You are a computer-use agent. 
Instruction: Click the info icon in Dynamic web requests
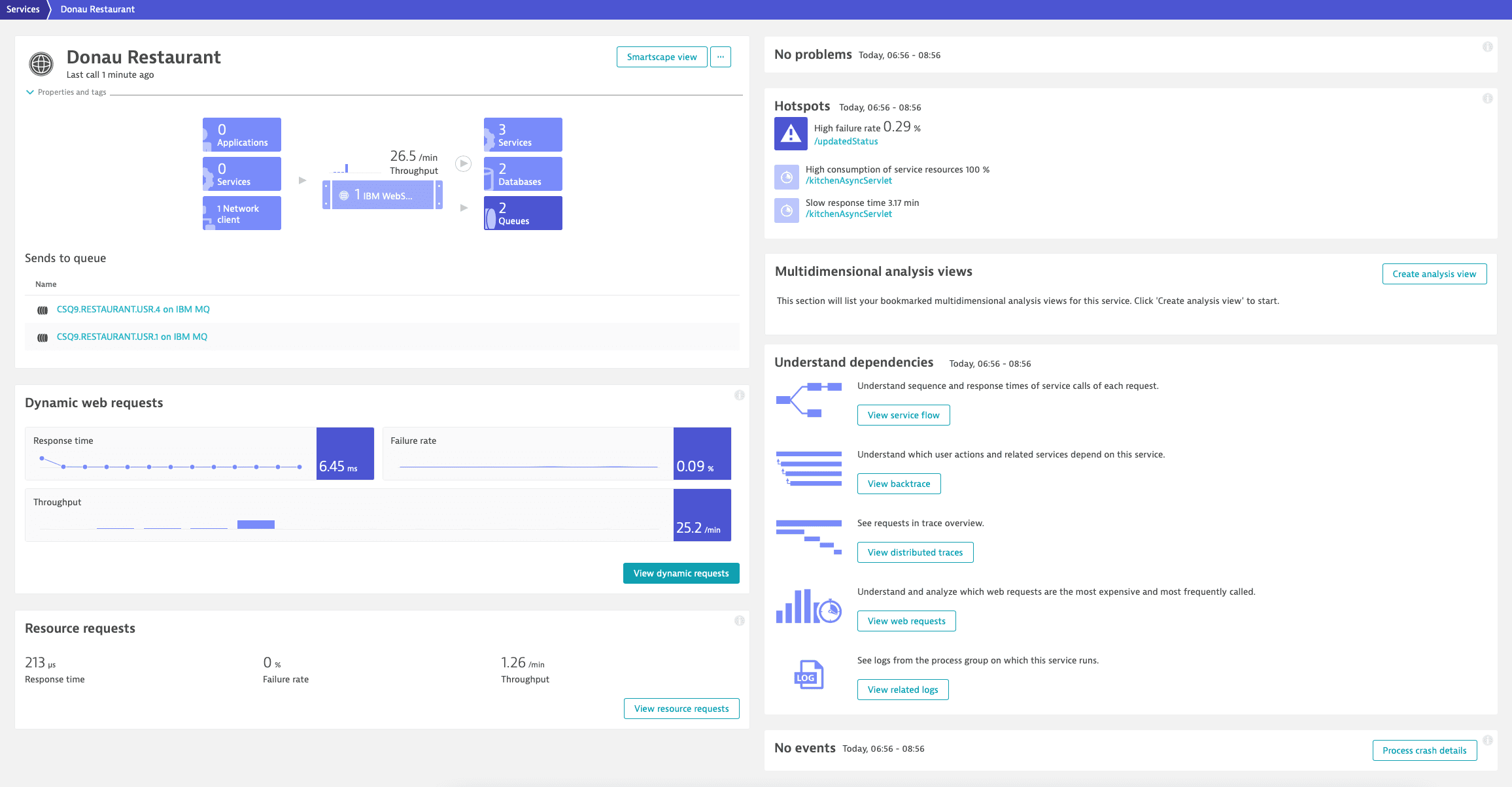(739, 395)
